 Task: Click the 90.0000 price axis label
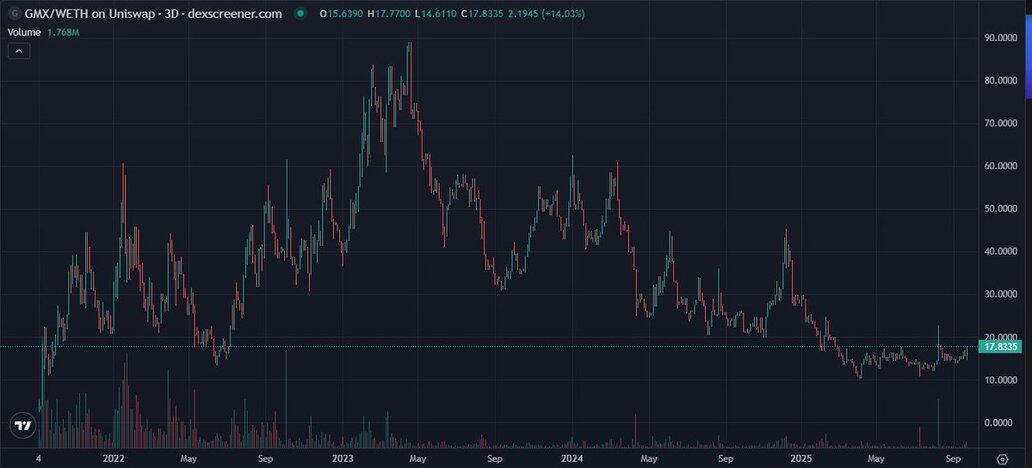point(1001,38)
